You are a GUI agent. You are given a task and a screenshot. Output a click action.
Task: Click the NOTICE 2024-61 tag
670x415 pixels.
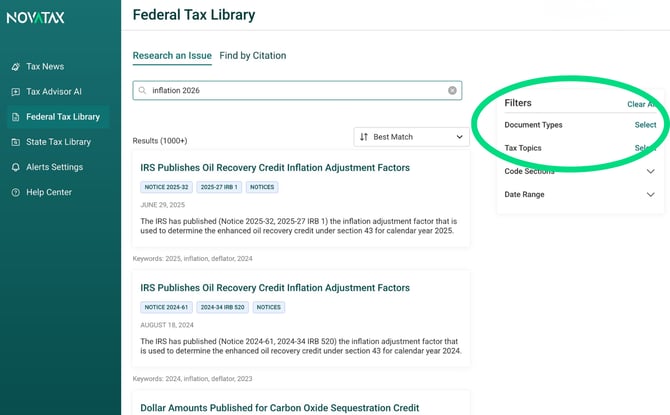click(166, 307)
